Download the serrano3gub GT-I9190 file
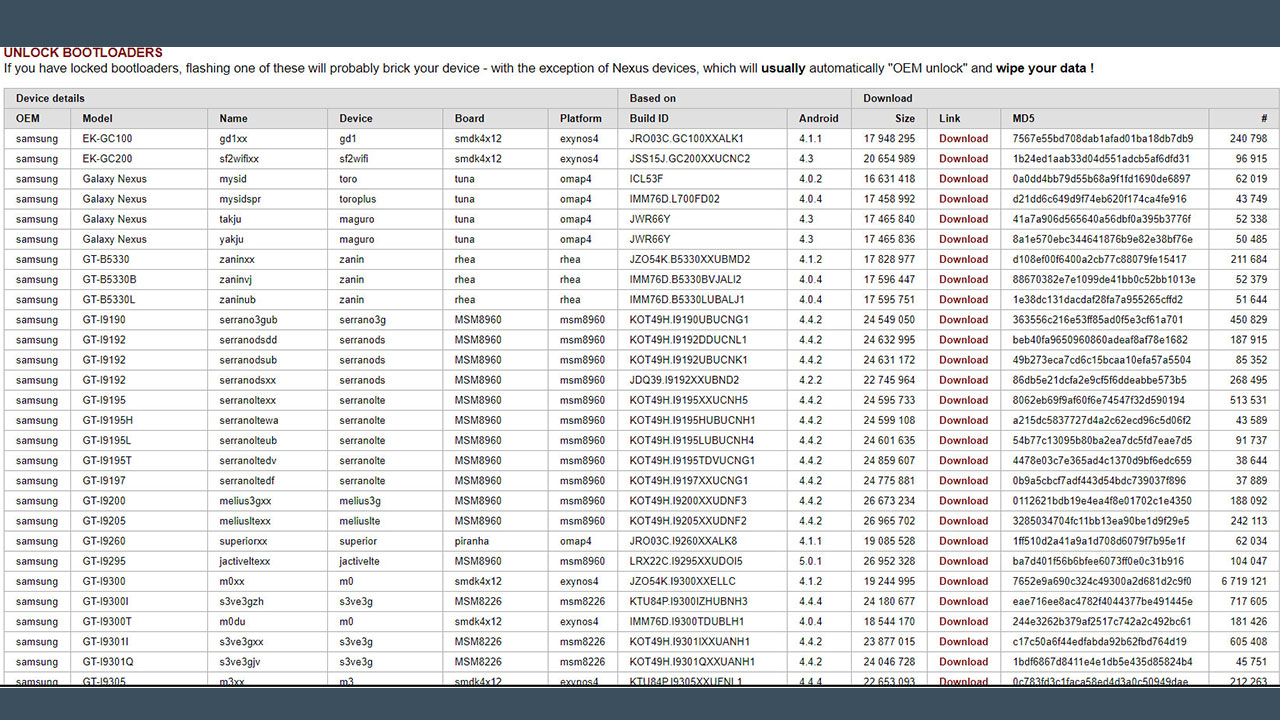 (x=963, y=320)
